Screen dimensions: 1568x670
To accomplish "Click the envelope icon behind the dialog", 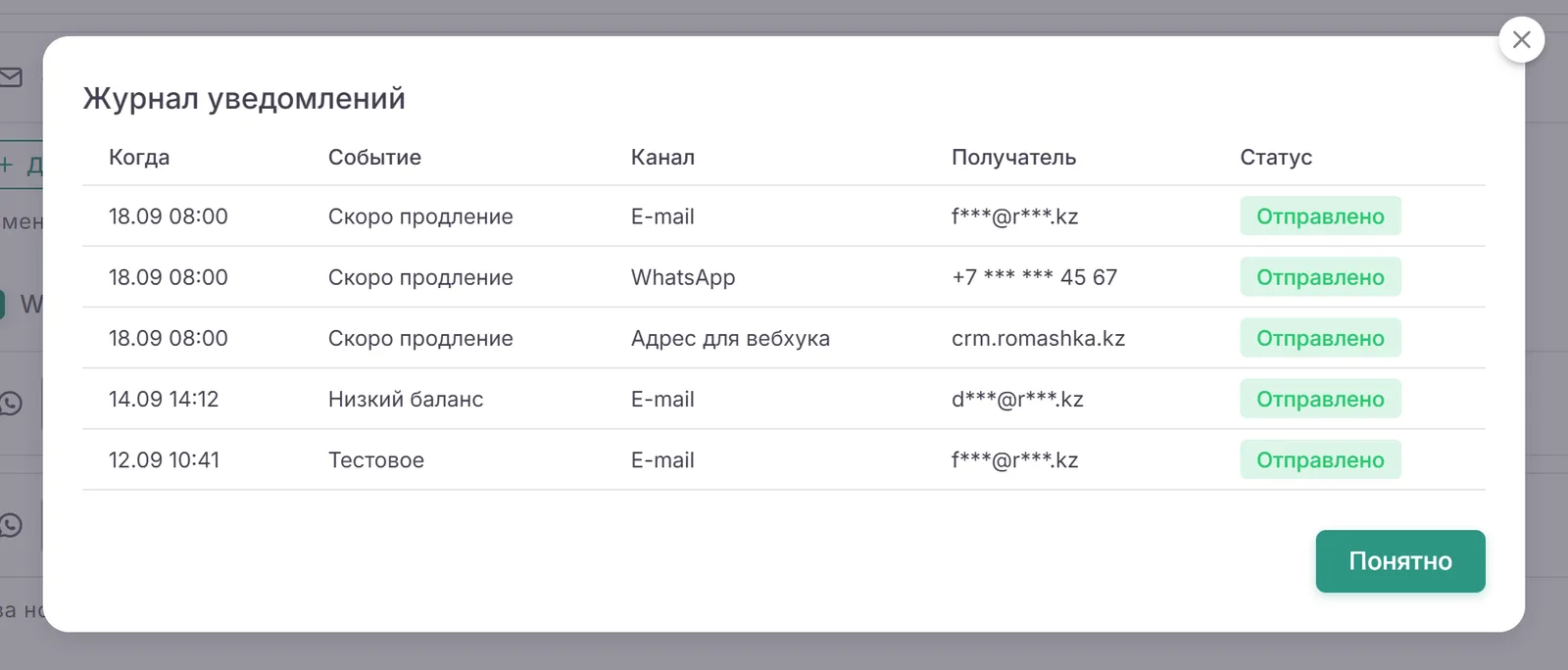I will (x=11, y=76).
